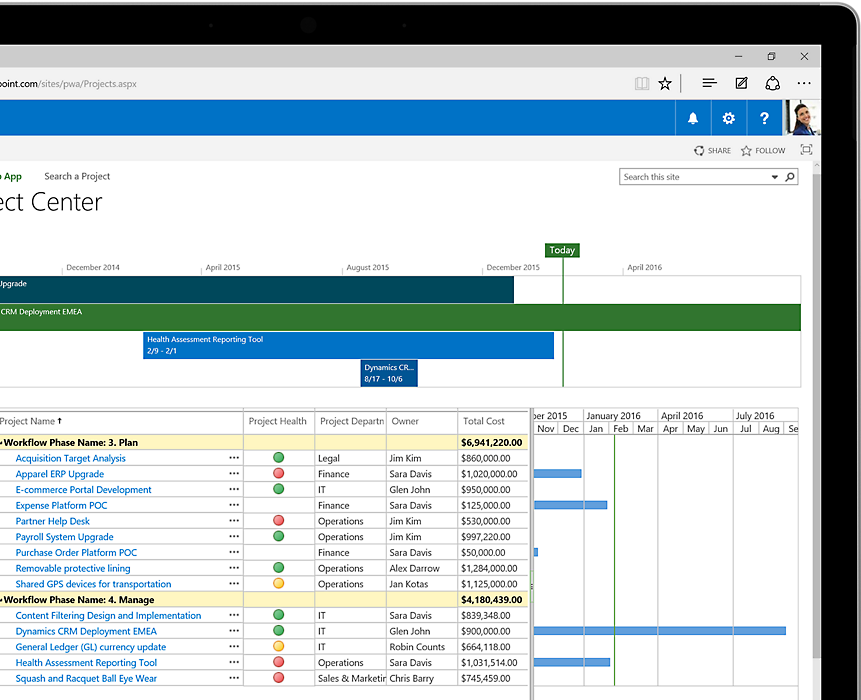The width and height of the screenshot is (861, 700).
Task: Collapse the Workflow Phase 4. Manage group
Action: [2, 600]
